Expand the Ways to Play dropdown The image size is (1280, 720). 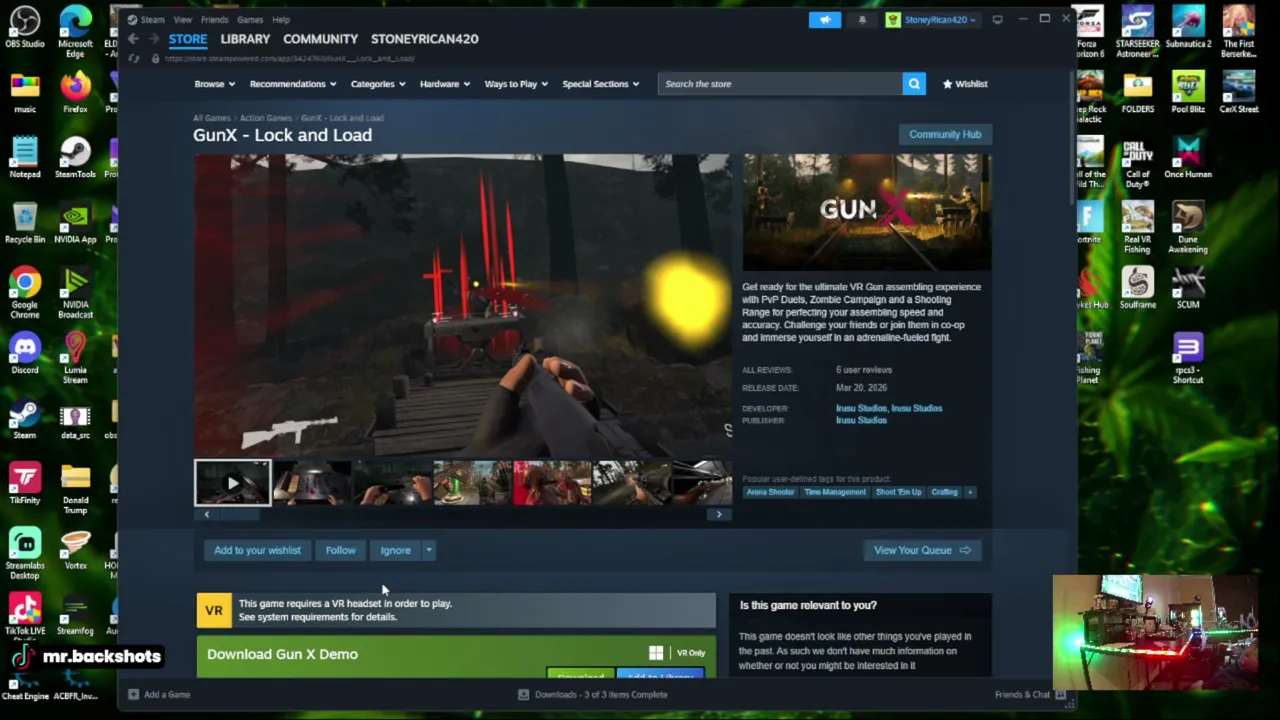(x=516, y=84)
